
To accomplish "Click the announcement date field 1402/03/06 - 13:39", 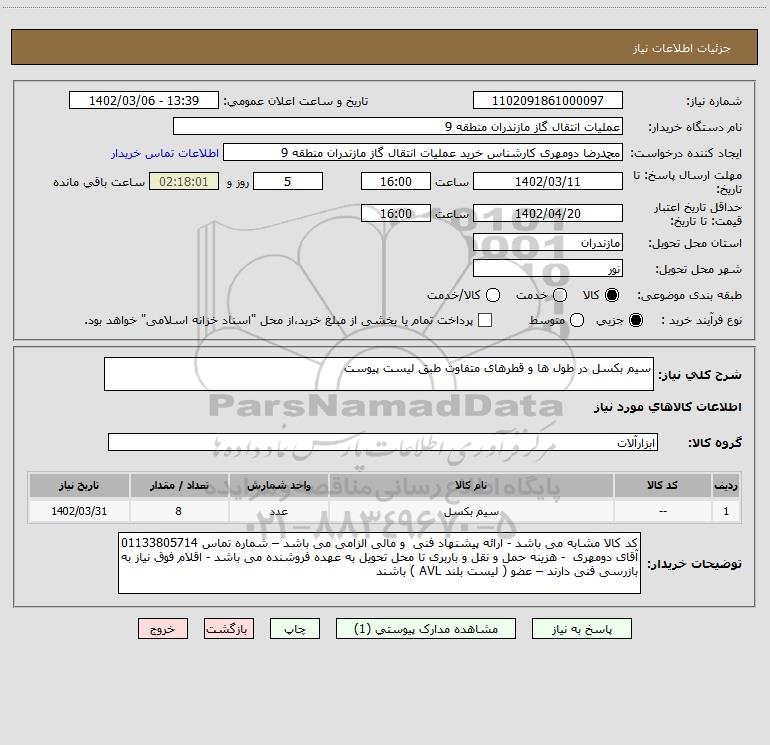I will click(144, 100).
